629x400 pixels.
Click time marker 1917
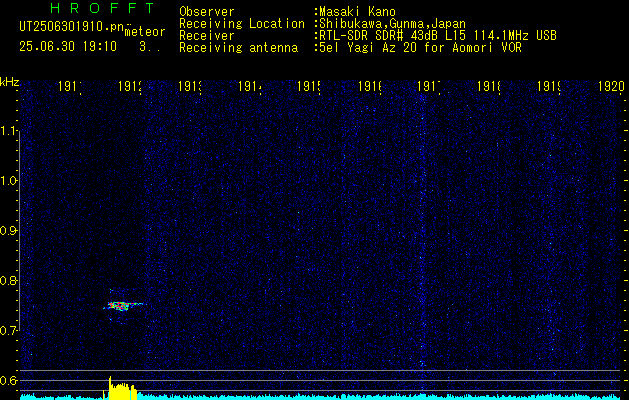pyautogui.click(x=429, y=87)
